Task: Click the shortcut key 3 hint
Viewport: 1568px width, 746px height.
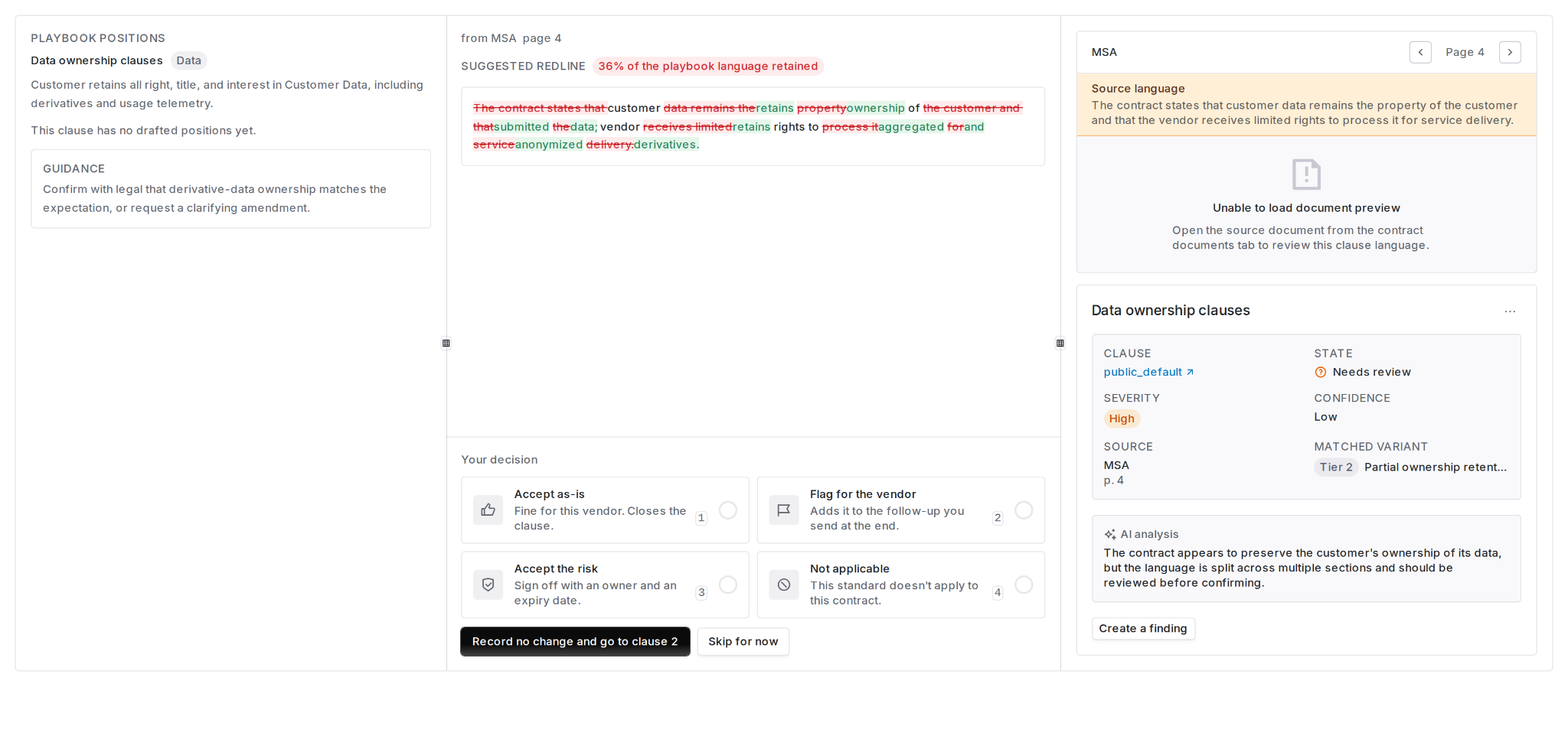Action: click(701, 593)
